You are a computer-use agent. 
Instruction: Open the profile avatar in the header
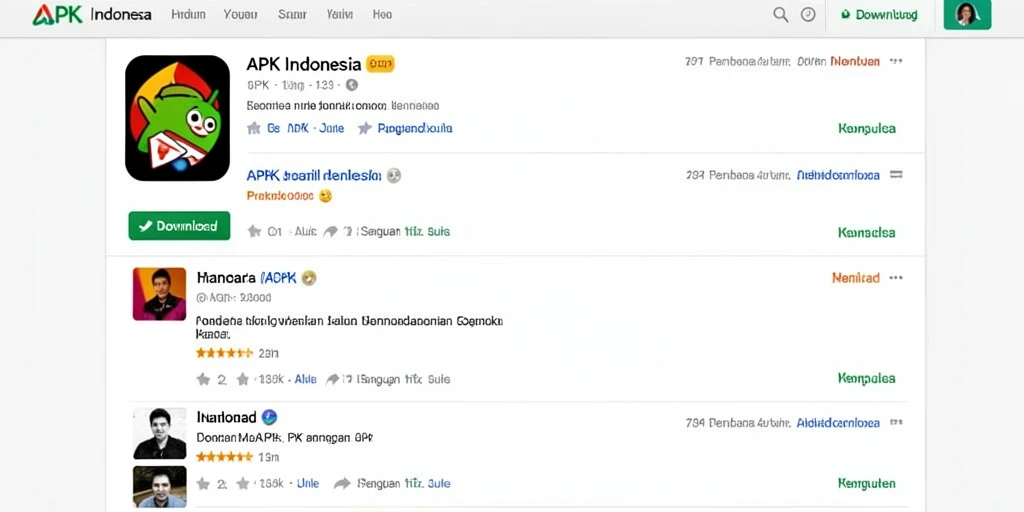(x=967, y=14)
